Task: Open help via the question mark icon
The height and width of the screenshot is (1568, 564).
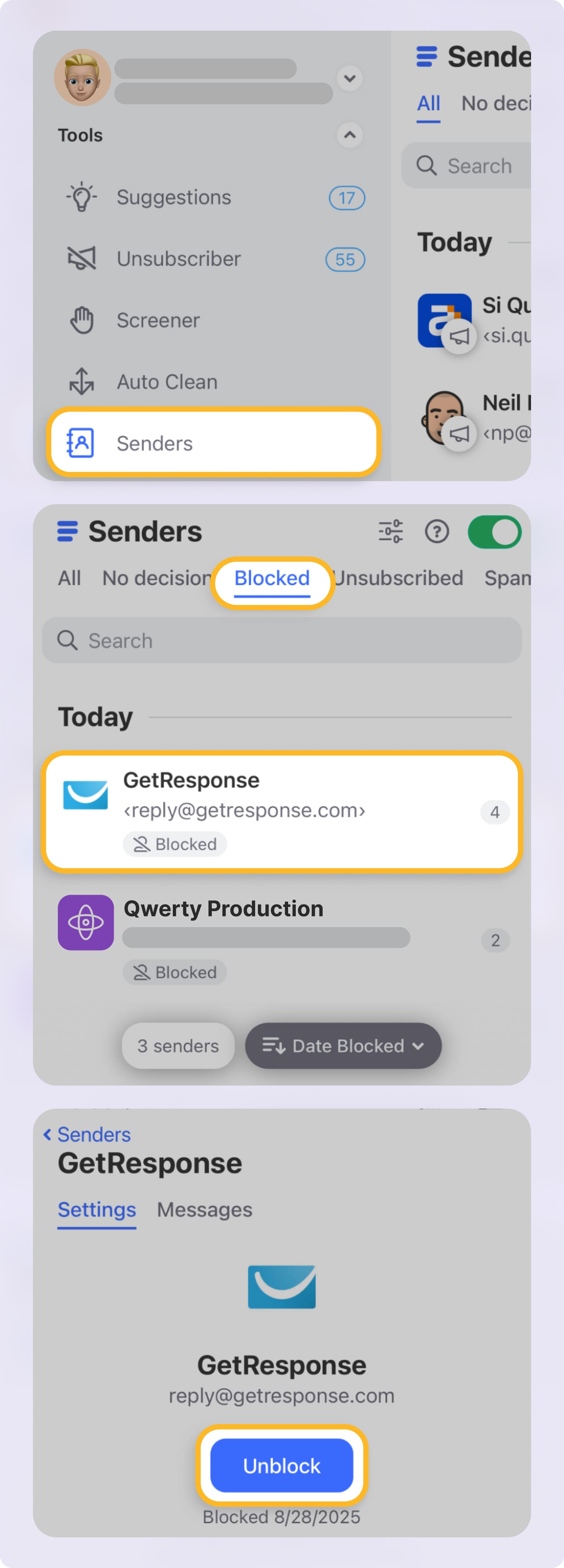Action: [437, 531]
